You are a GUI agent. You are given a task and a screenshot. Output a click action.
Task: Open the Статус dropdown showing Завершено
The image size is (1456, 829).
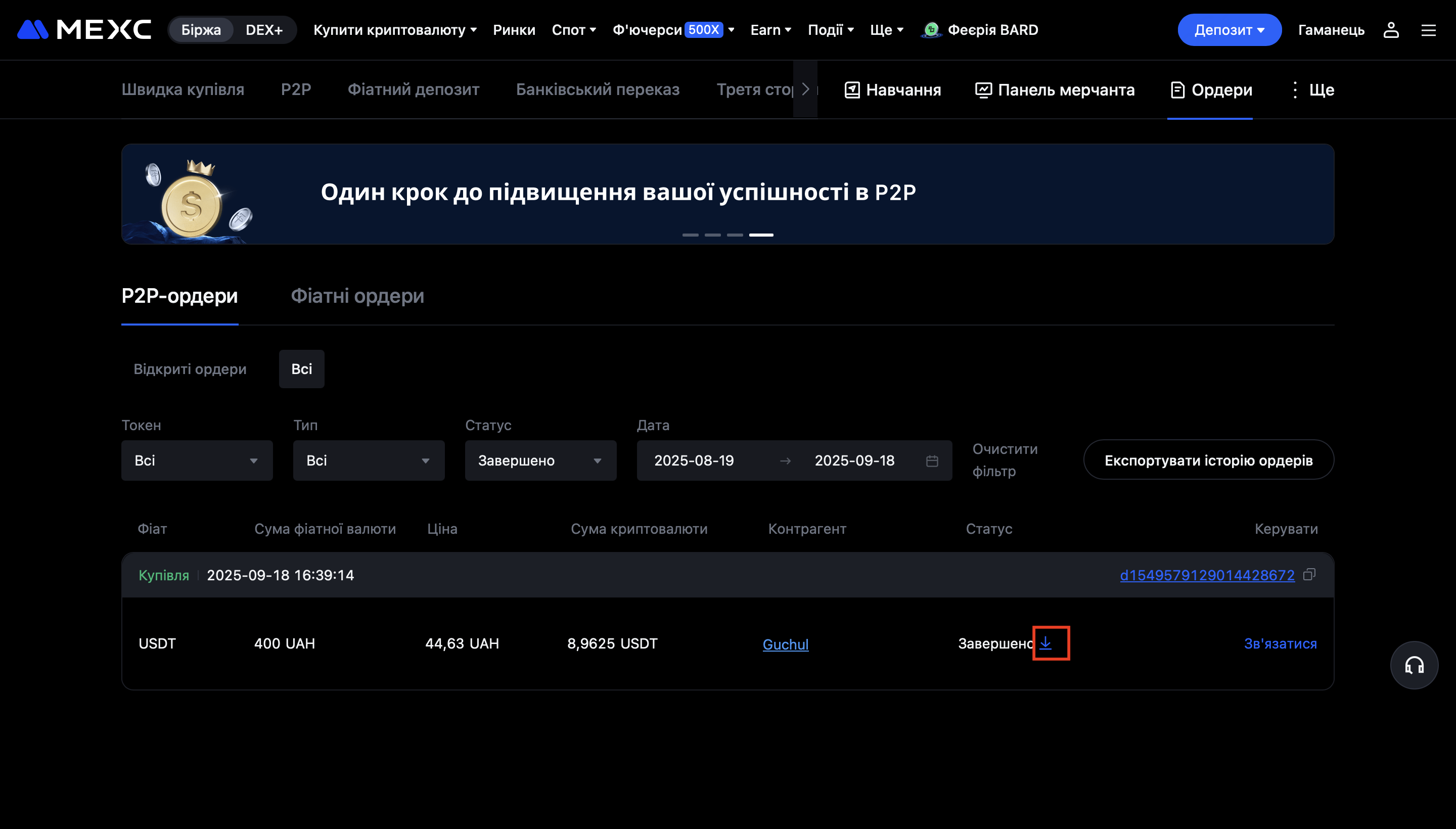coord(540,460)
